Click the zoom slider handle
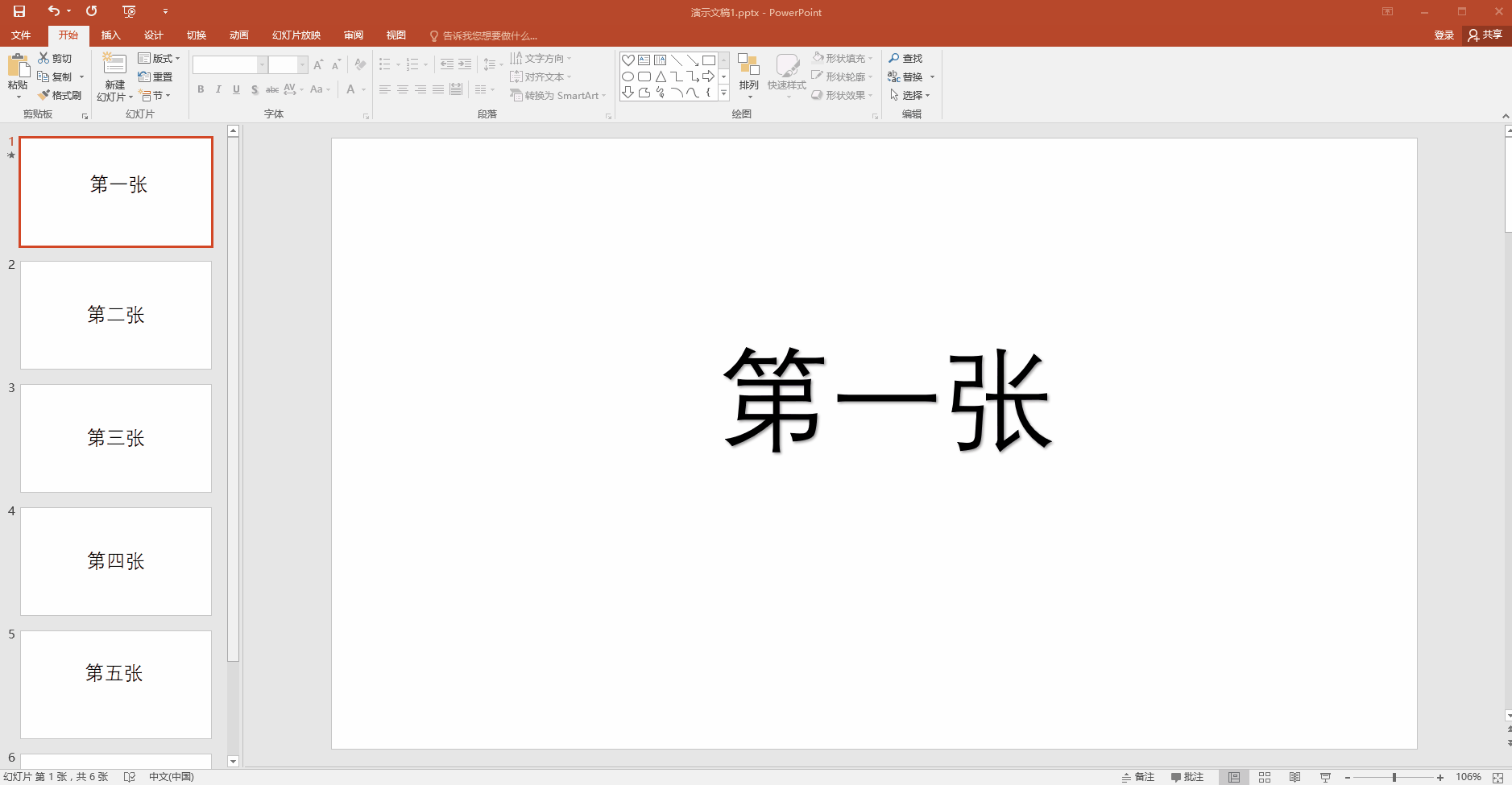 (x=1394, y=777)
